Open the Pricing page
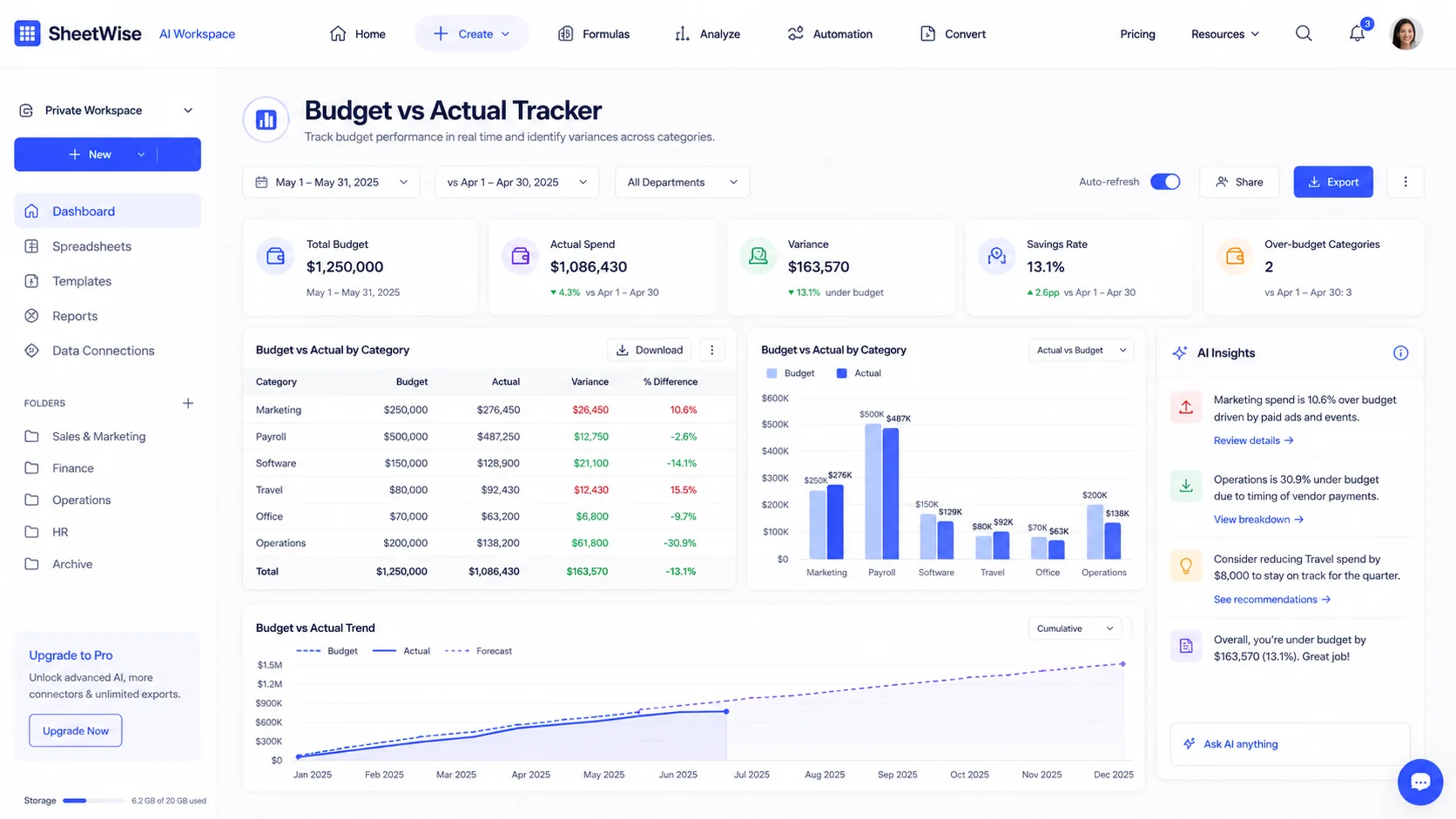This screenshot has height=819, width=1456. tap(1137, 34)
